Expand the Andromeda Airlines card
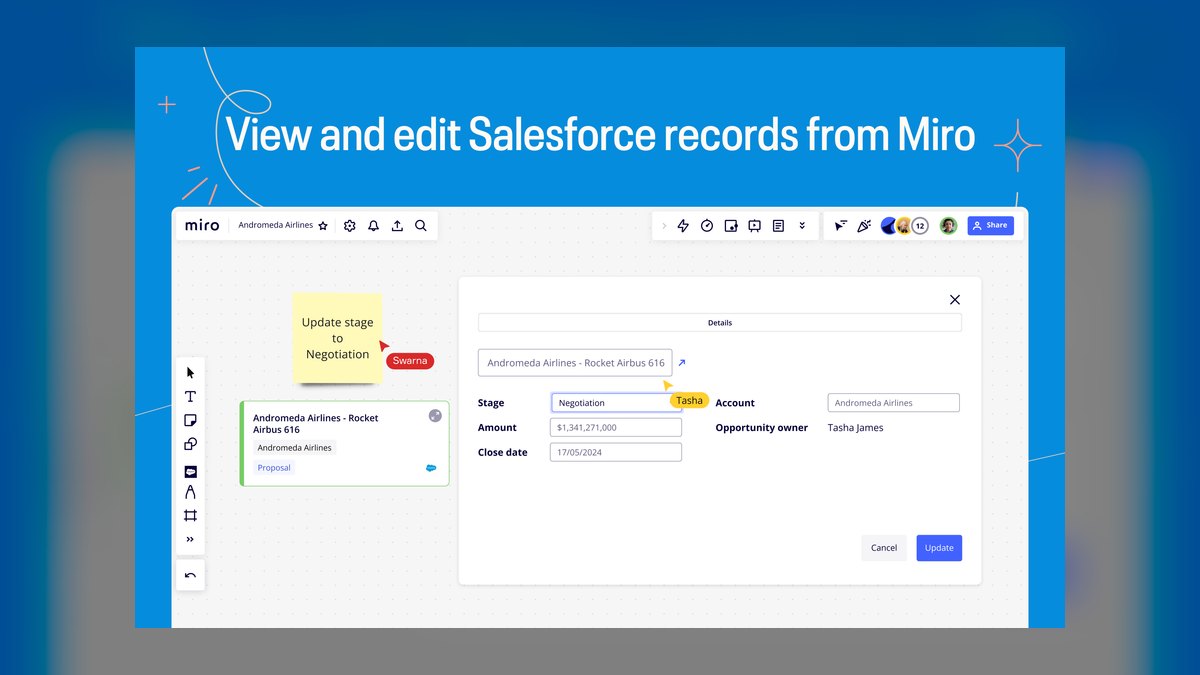 [435, 416]
